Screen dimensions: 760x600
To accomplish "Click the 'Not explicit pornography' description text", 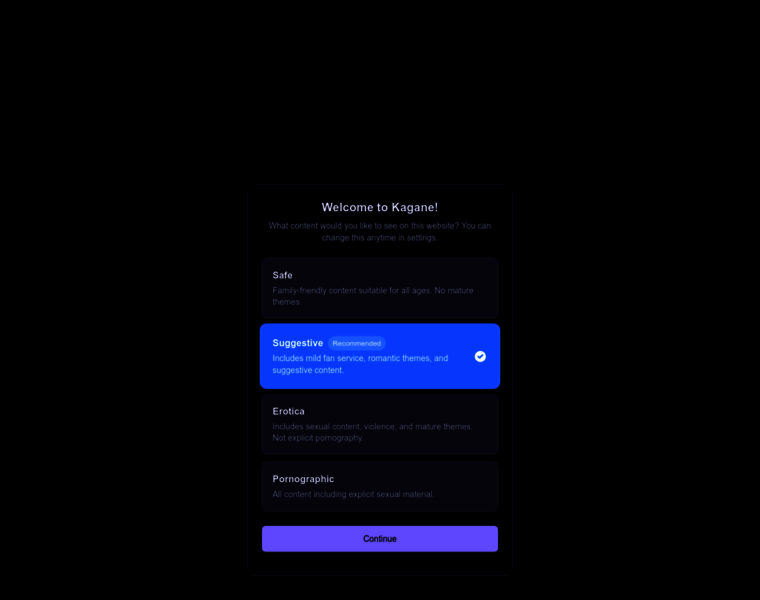I will (x=317, y=438).
